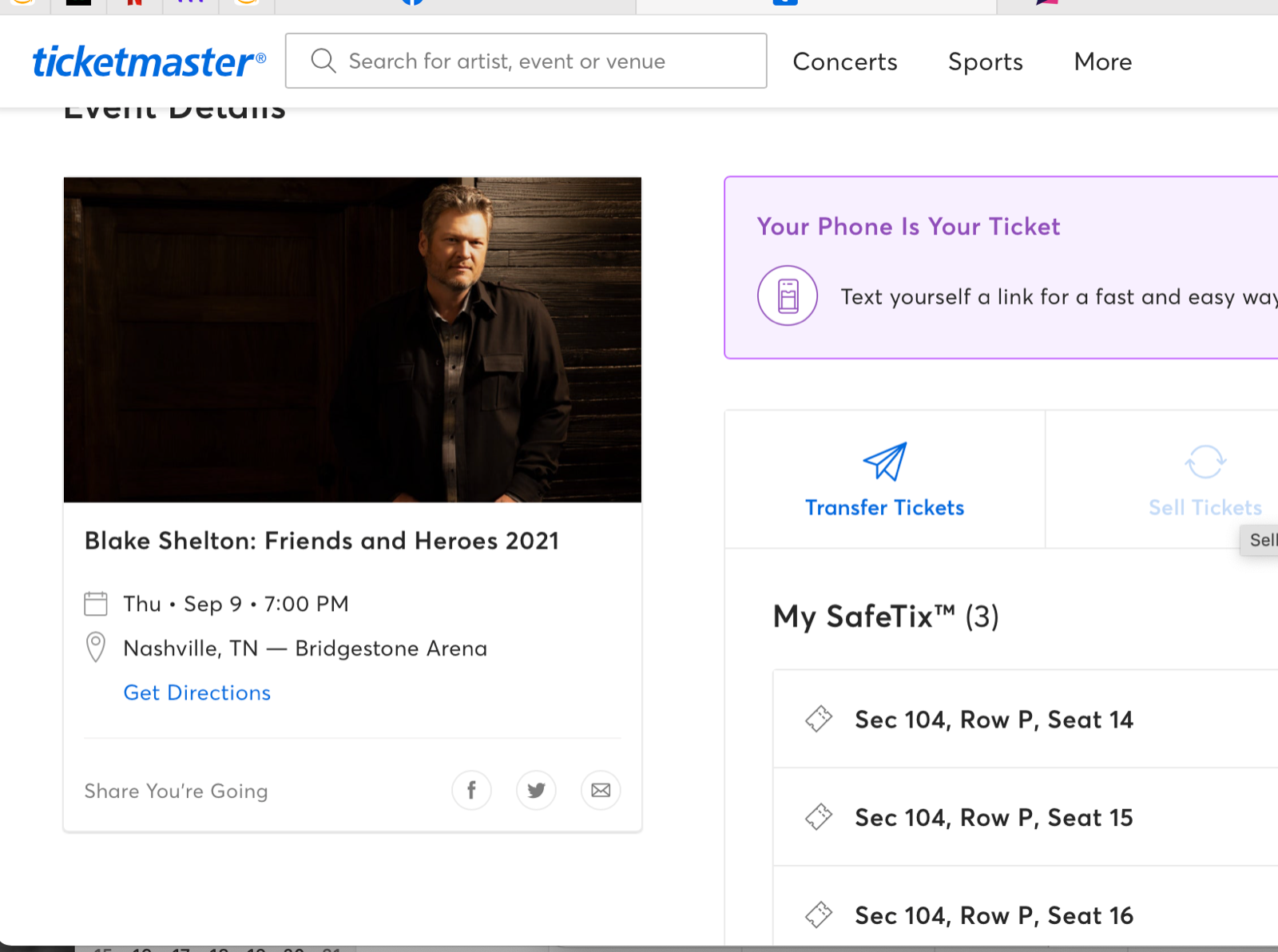Click the ticket icon for Seat 16
Image resolution: width=1278 pixels, height=952 pixels.
click(x=819, y=914)
